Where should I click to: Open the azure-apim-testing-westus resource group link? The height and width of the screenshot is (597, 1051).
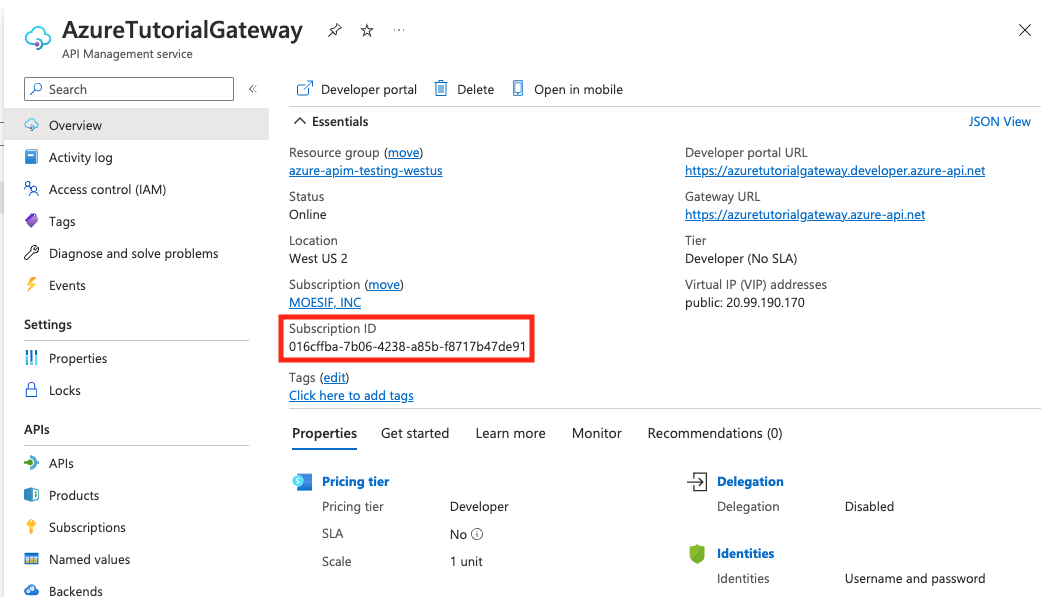(365, 170)
